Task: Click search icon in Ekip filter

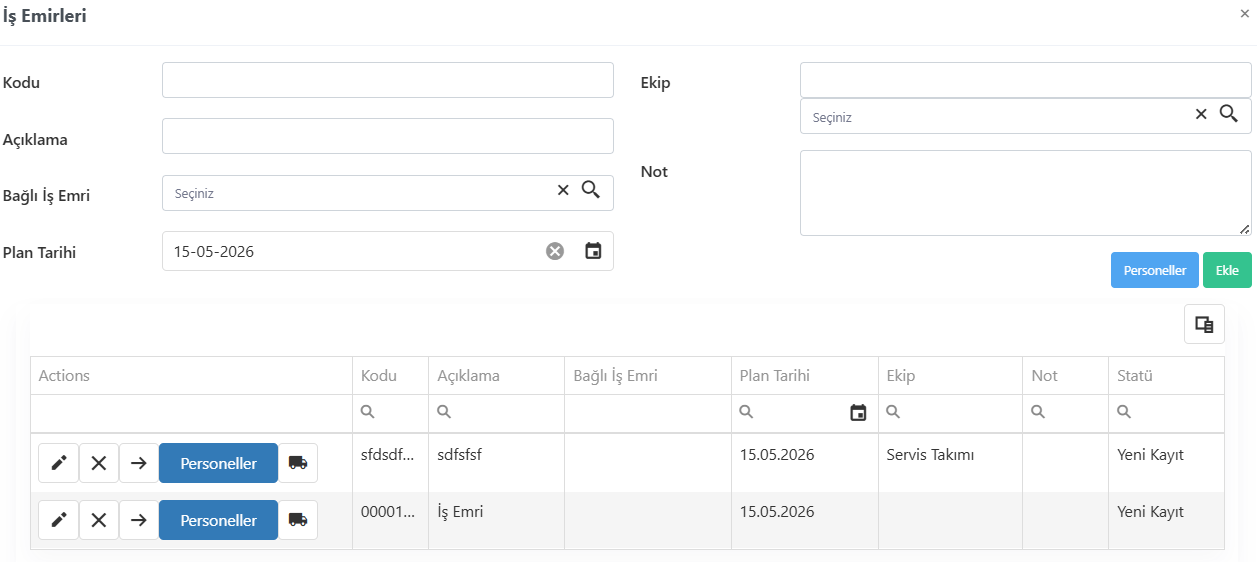Action: [893, 412]
